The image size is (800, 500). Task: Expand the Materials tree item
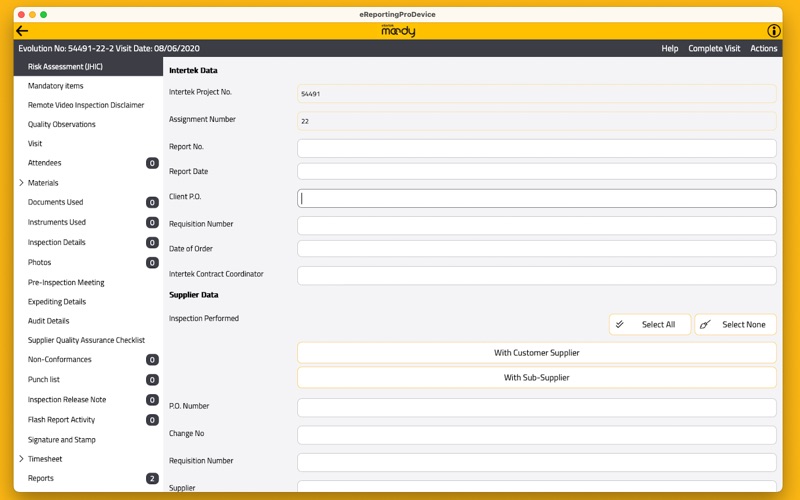tap(21, 183)
